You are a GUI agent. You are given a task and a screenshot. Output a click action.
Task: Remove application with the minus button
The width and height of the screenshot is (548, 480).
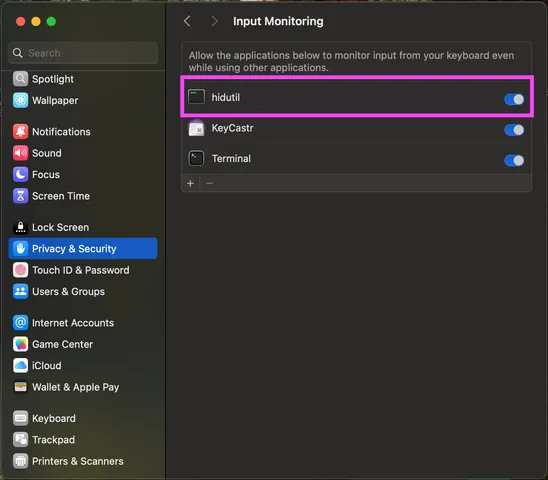(x=209, y=184)
